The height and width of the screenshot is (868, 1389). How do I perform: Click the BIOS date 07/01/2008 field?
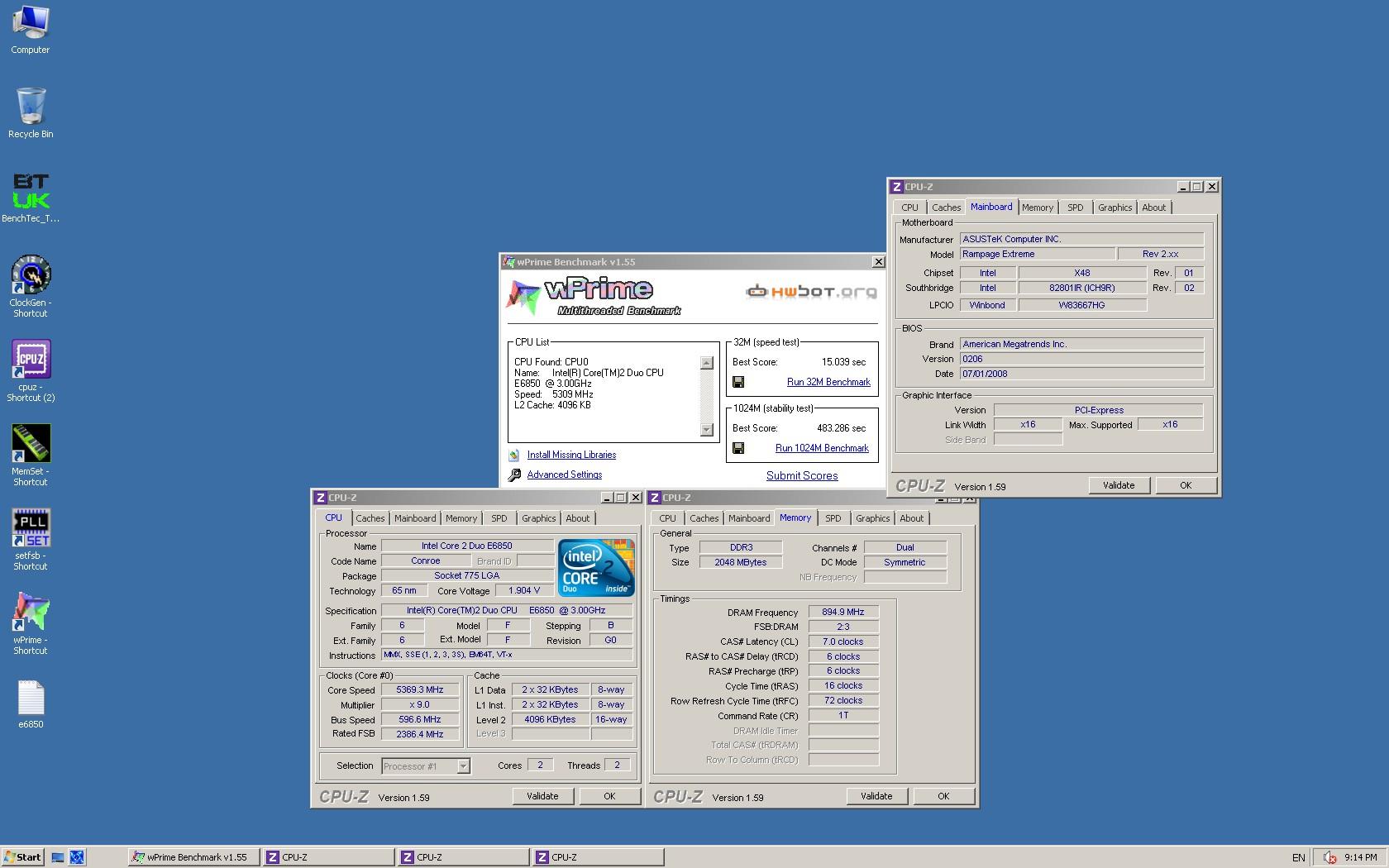pos(1081,374)
